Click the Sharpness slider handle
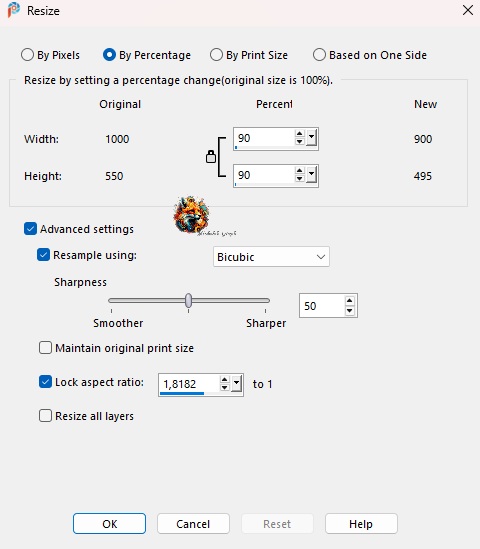The width and height of the screenshot is (480, 549). click(188, 300)
